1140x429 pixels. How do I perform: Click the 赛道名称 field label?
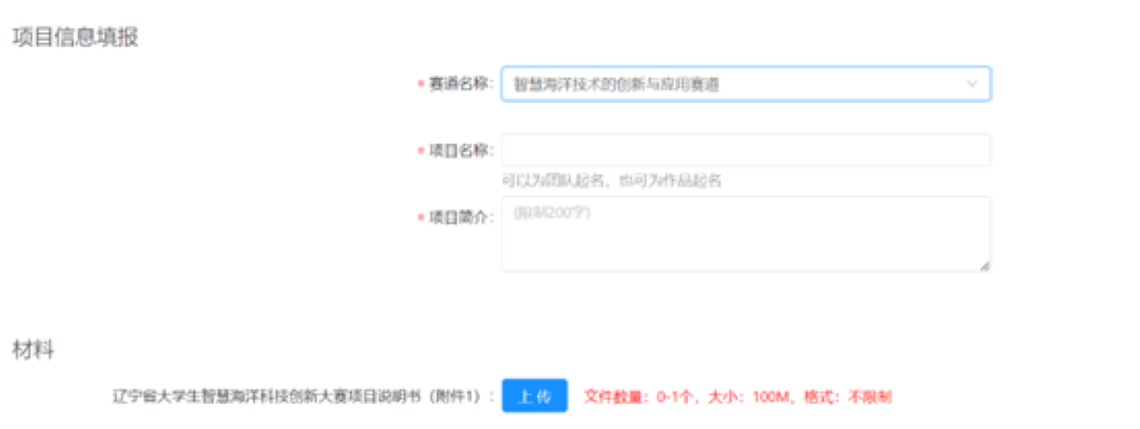tap(461, 84)
